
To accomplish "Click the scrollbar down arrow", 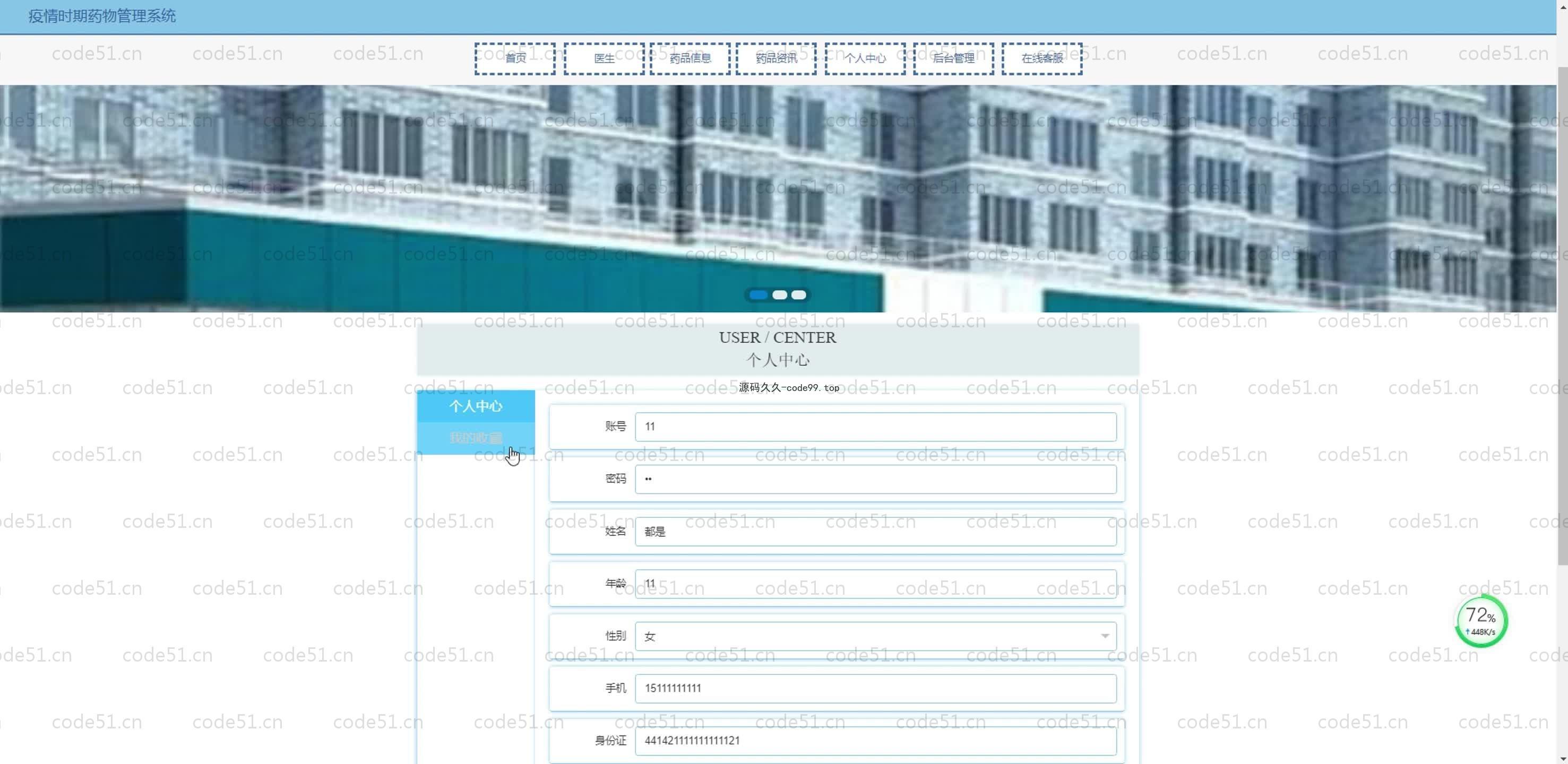I will 1563,759.
